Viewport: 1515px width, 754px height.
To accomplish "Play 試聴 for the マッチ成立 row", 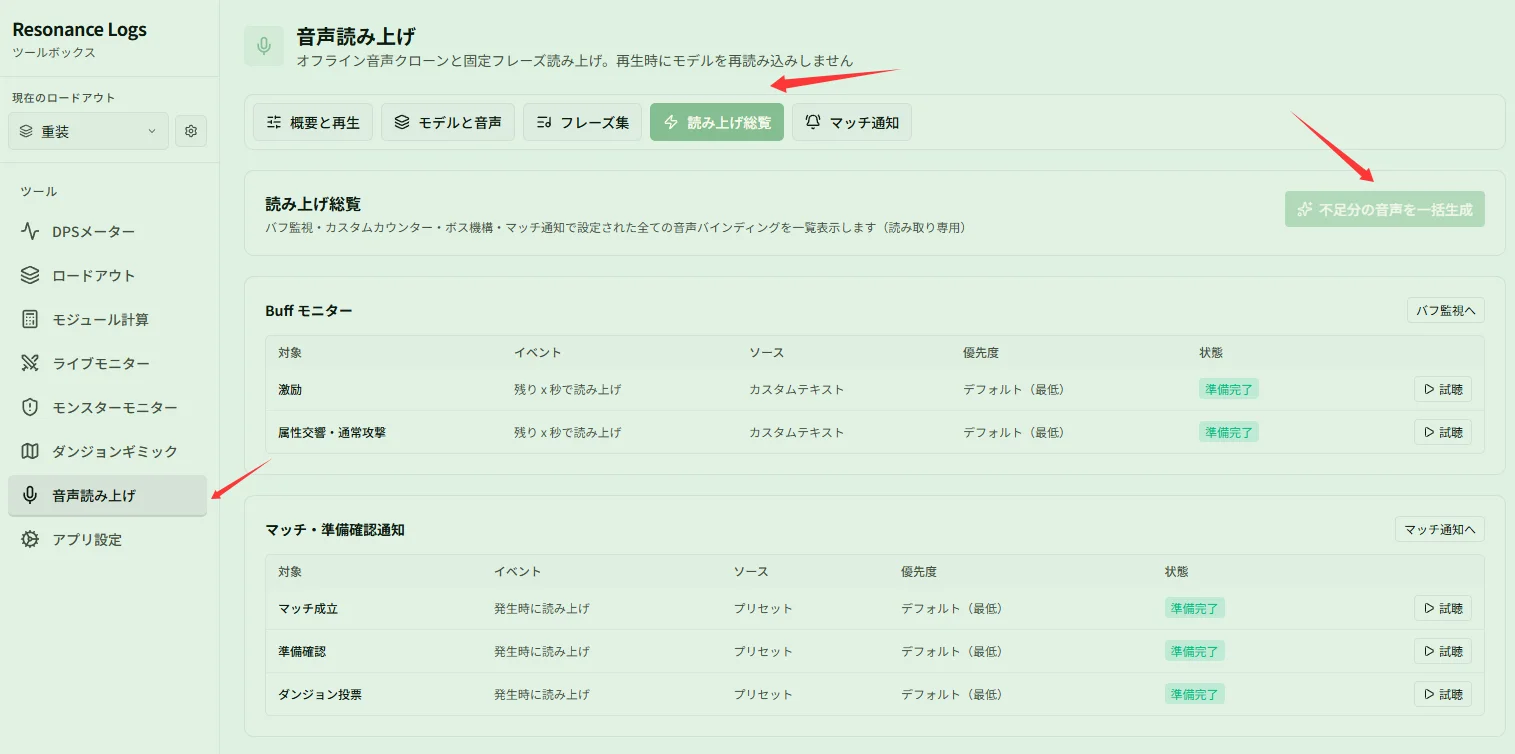I will (x=1443, y=608).
